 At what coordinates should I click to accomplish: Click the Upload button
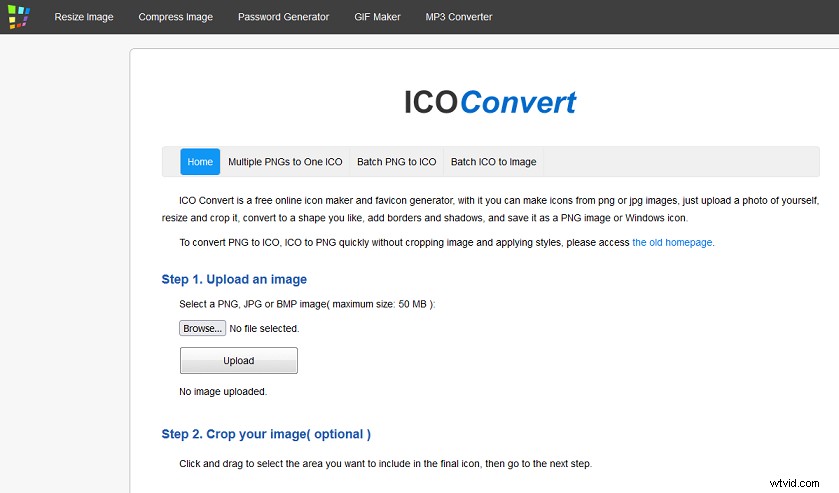[x=239, y=360]
